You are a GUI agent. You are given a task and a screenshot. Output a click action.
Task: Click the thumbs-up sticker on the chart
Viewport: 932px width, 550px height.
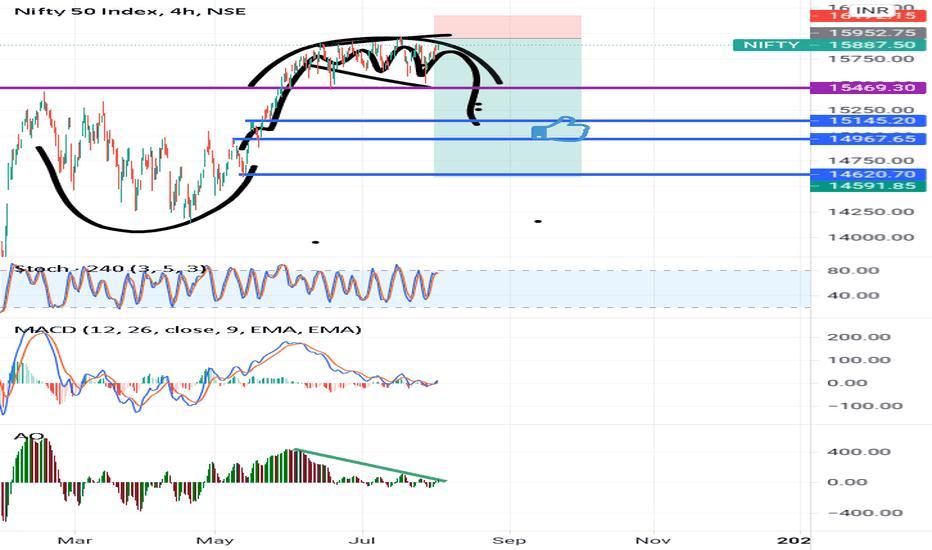coord(561,129)
